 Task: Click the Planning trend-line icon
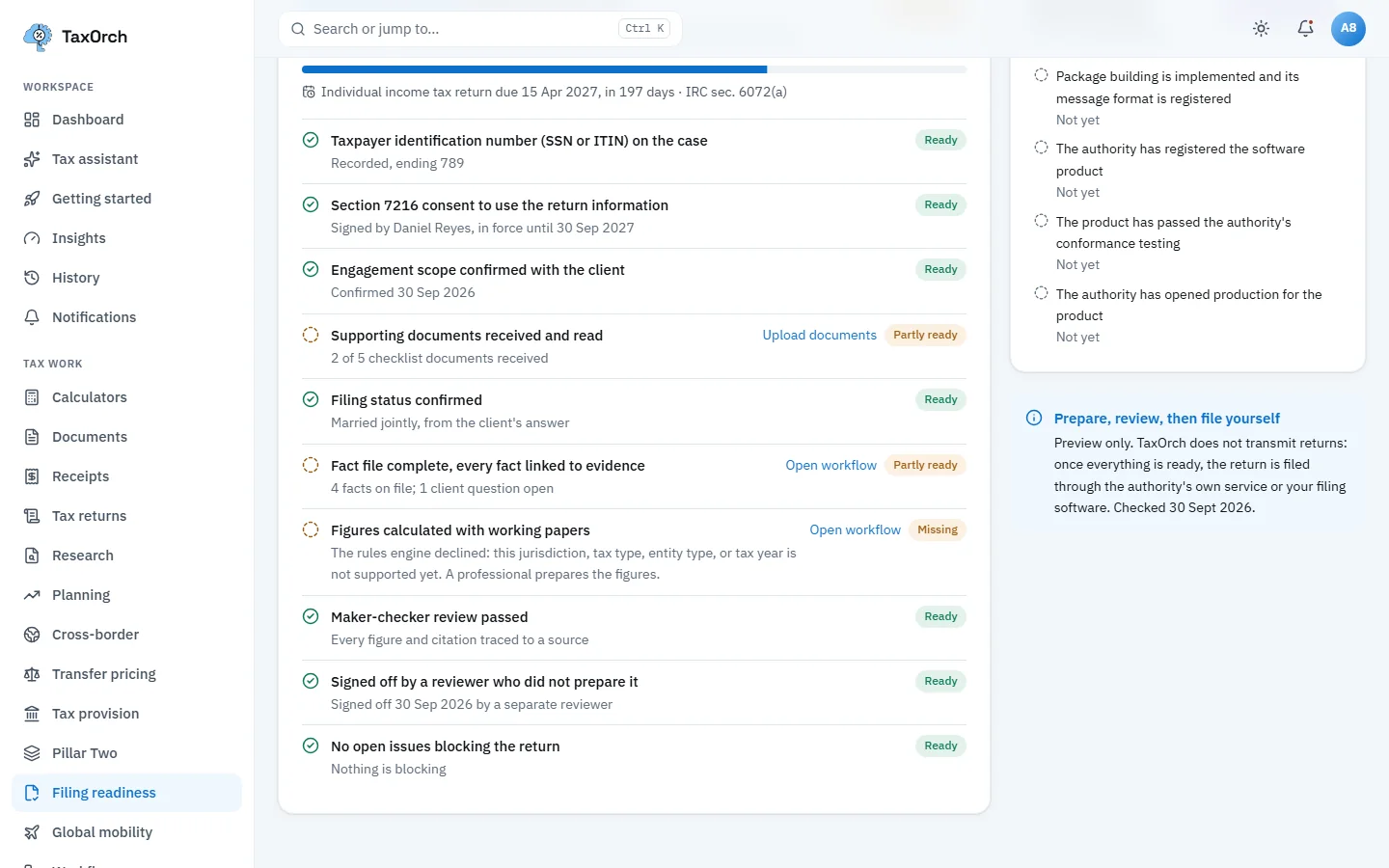click(x=32, y=595)
